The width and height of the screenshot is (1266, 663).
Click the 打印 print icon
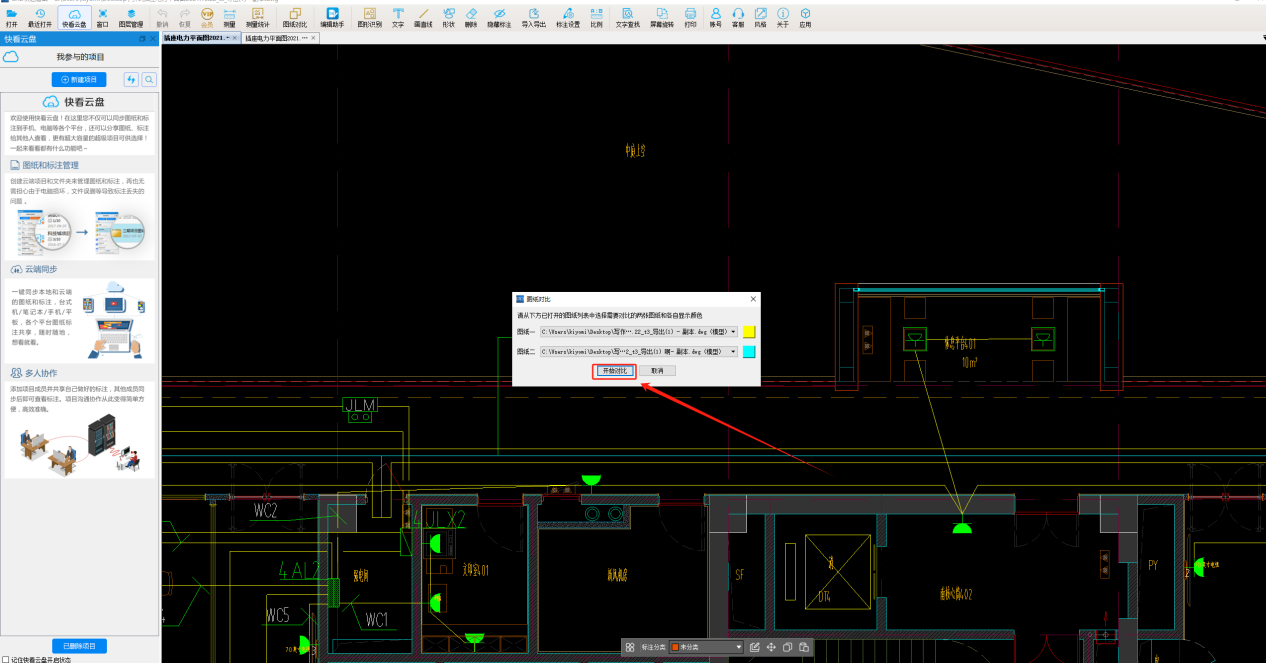(690, 16)
